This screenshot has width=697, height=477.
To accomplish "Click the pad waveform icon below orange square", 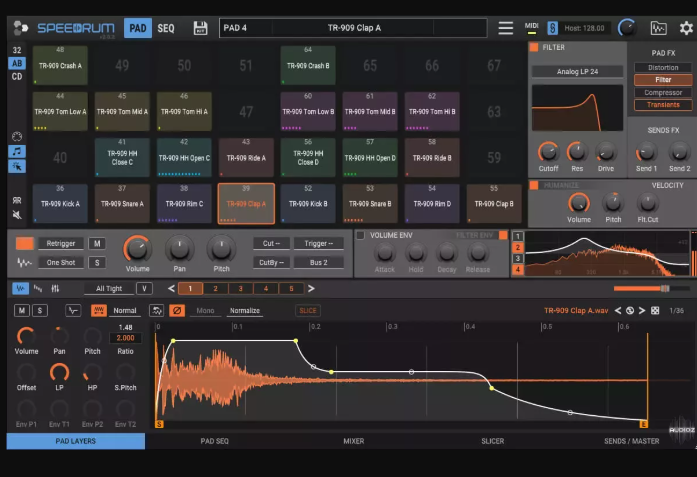I will 24,262.
